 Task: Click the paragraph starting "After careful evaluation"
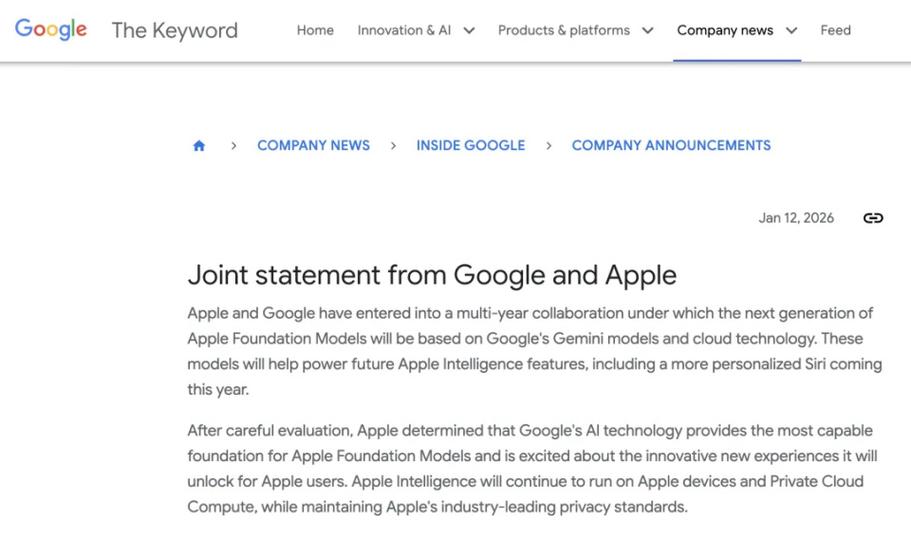532,468
